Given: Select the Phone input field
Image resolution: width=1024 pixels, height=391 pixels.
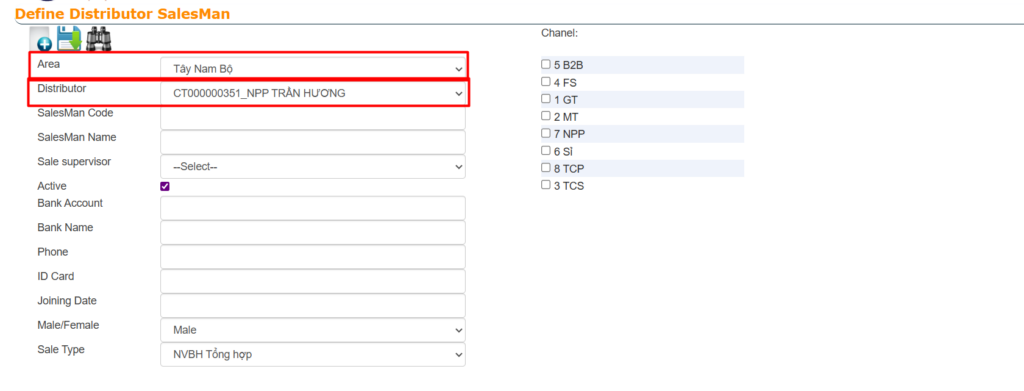Looking at the screenshot, I should [313, 257].
